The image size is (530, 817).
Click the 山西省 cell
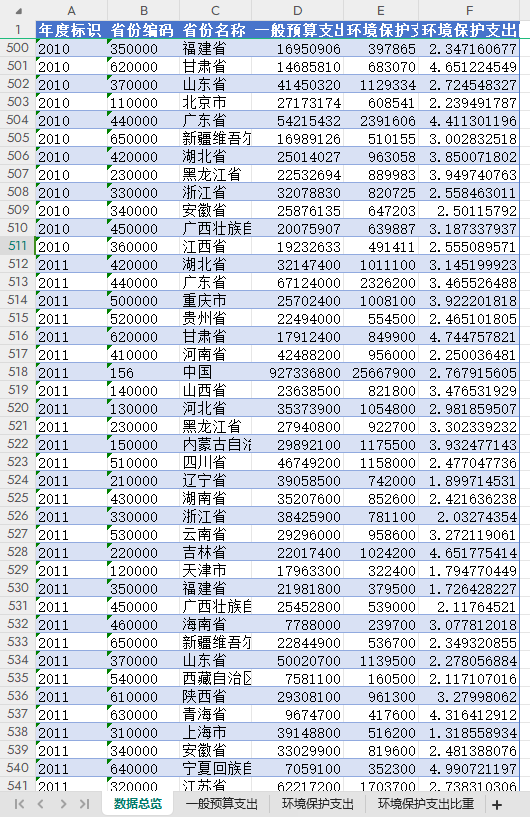click(215, 390)
